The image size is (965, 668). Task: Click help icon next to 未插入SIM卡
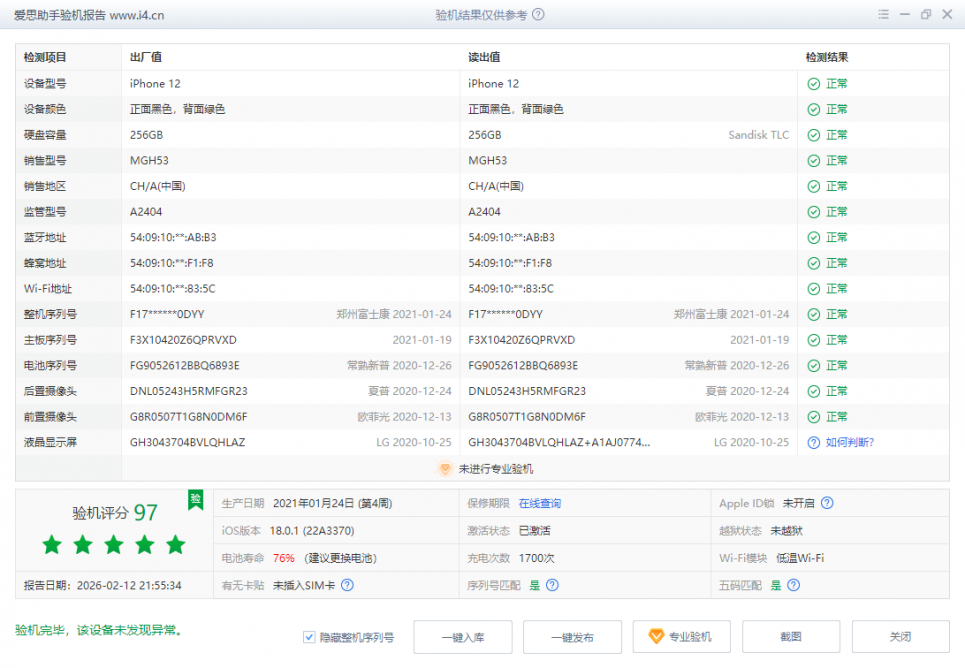click(x=347, y=585)
